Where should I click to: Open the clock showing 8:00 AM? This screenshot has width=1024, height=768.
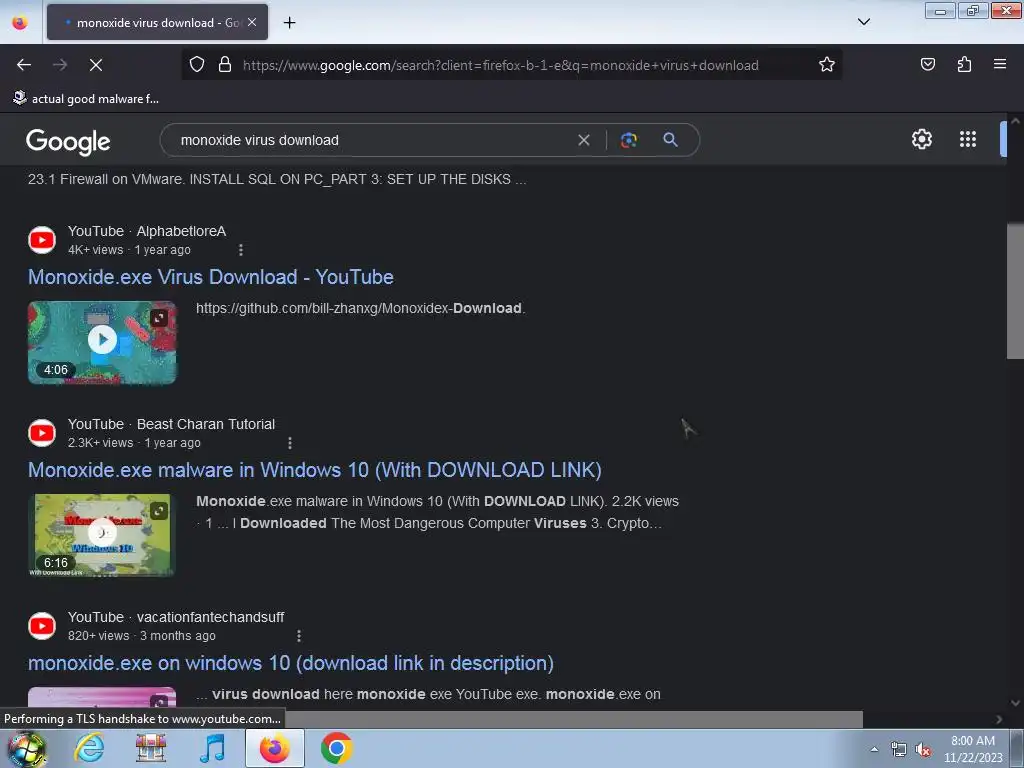973,748
